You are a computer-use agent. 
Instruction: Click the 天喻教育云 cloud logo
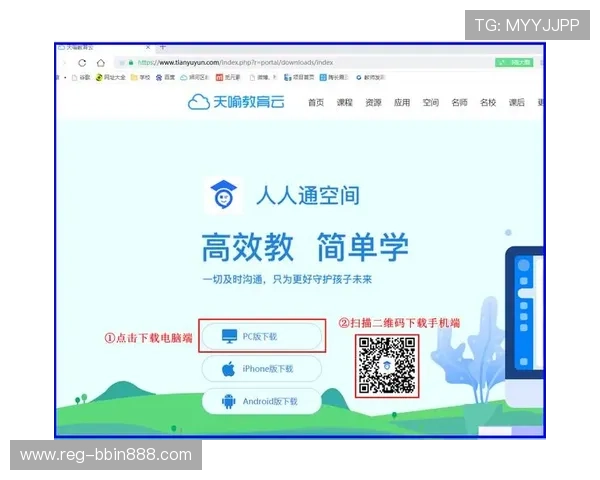tap(236, 102)
